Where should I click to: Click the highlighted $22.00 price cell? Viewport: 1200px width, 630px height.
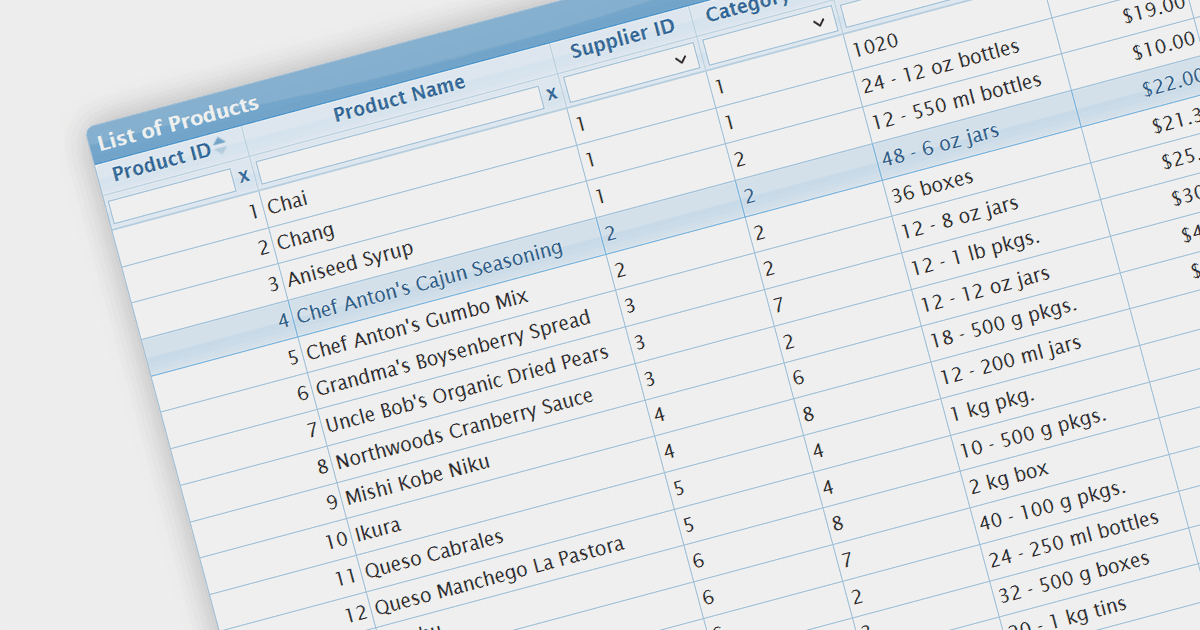[1170, 83]
